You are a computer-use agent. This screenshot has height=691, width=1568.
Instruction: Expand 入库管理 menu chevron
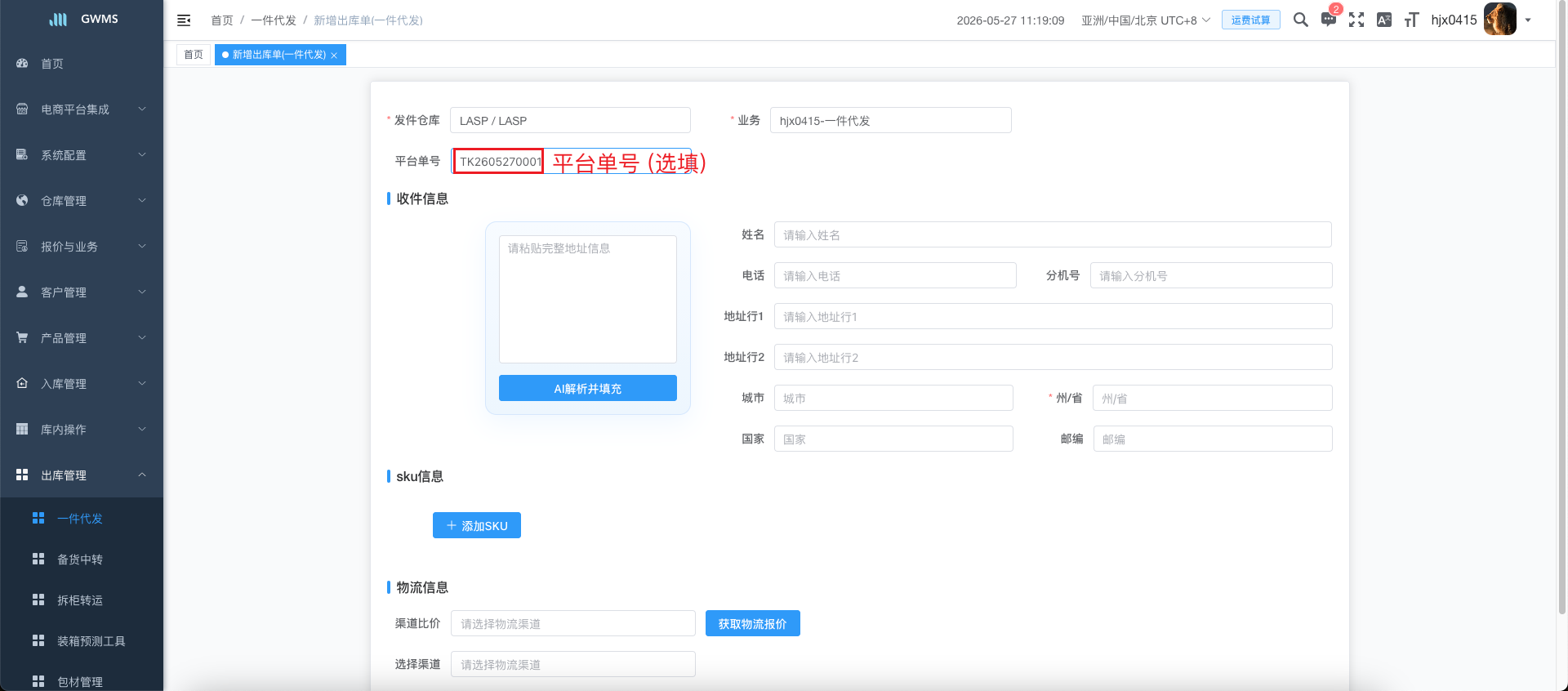(x=142, y=383)
